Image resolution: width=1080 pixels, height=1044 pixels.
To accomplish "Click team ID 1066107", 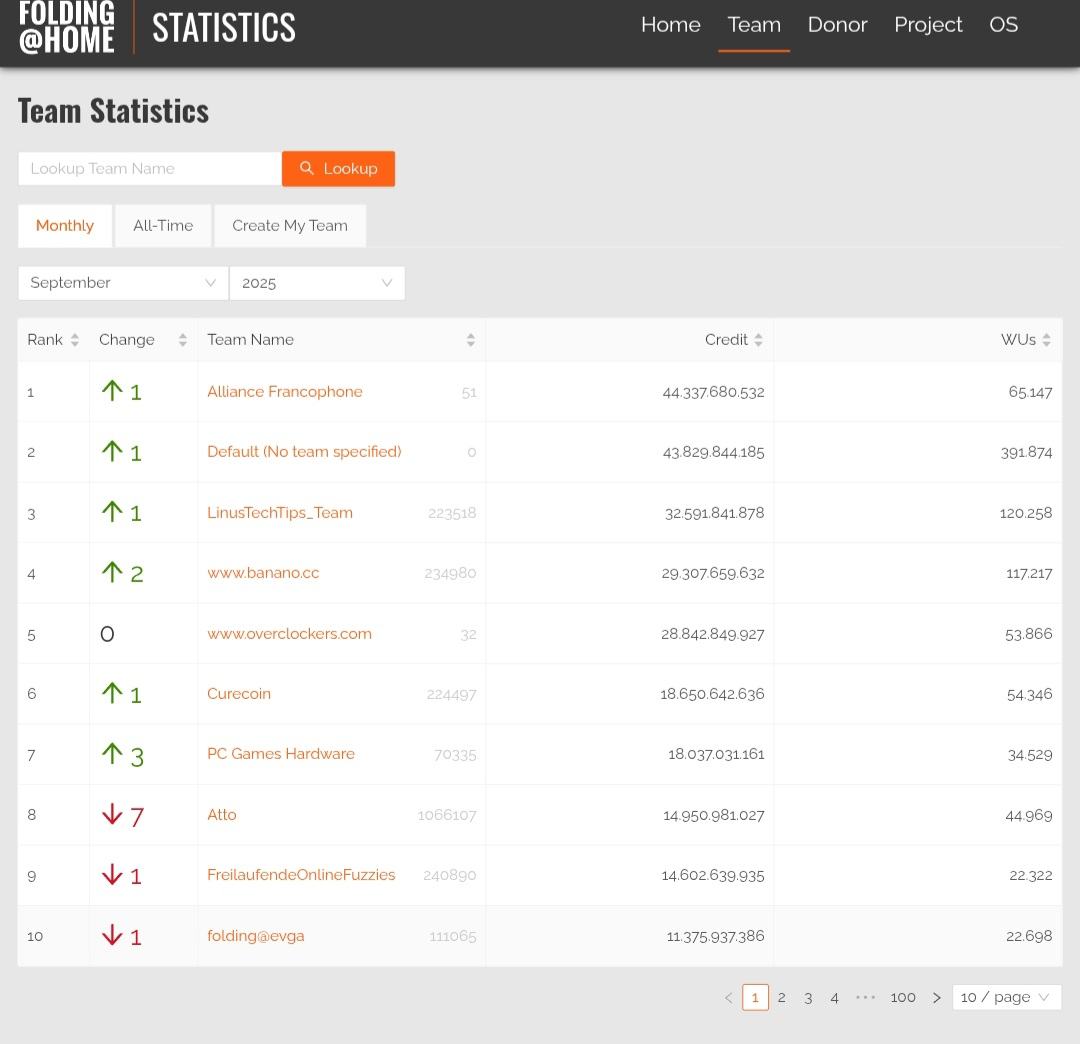I will pyautogui.click(x=447, y=815).
